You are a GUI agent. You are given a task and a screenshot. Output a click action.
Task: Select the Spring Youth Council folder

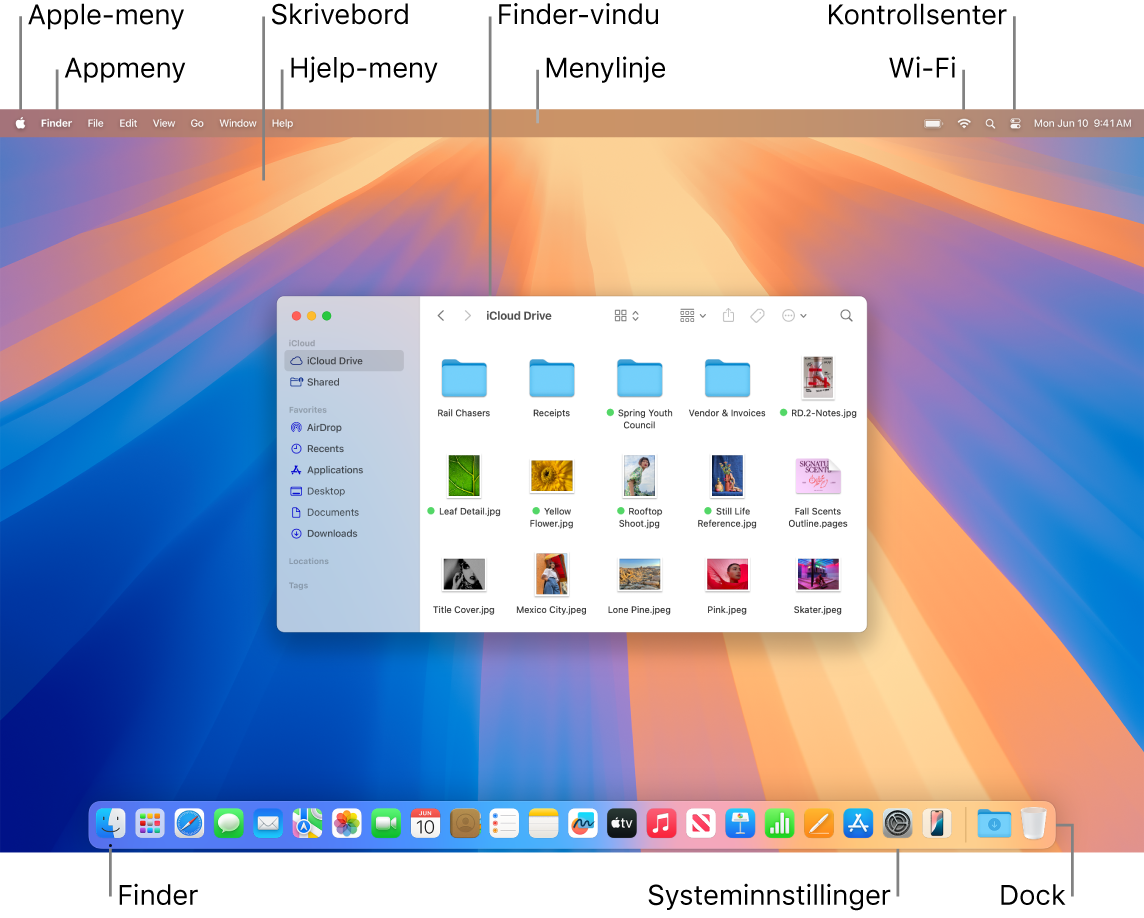tap(640, 378)
